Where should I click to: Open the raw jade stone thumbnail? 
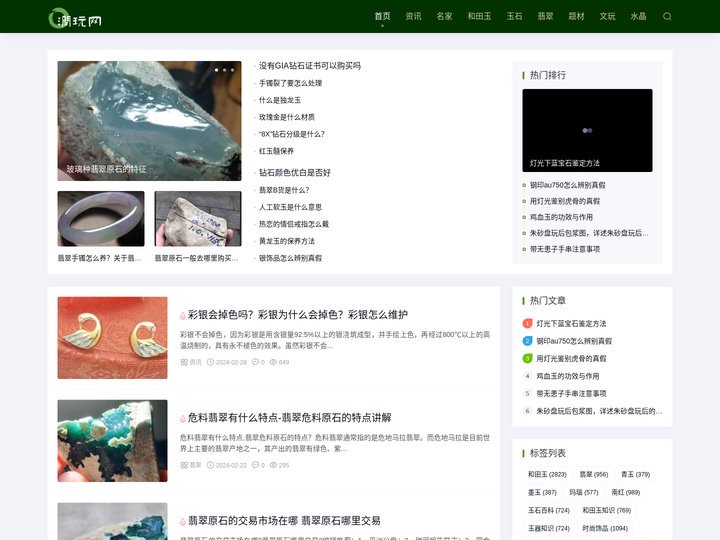point(198,219)
